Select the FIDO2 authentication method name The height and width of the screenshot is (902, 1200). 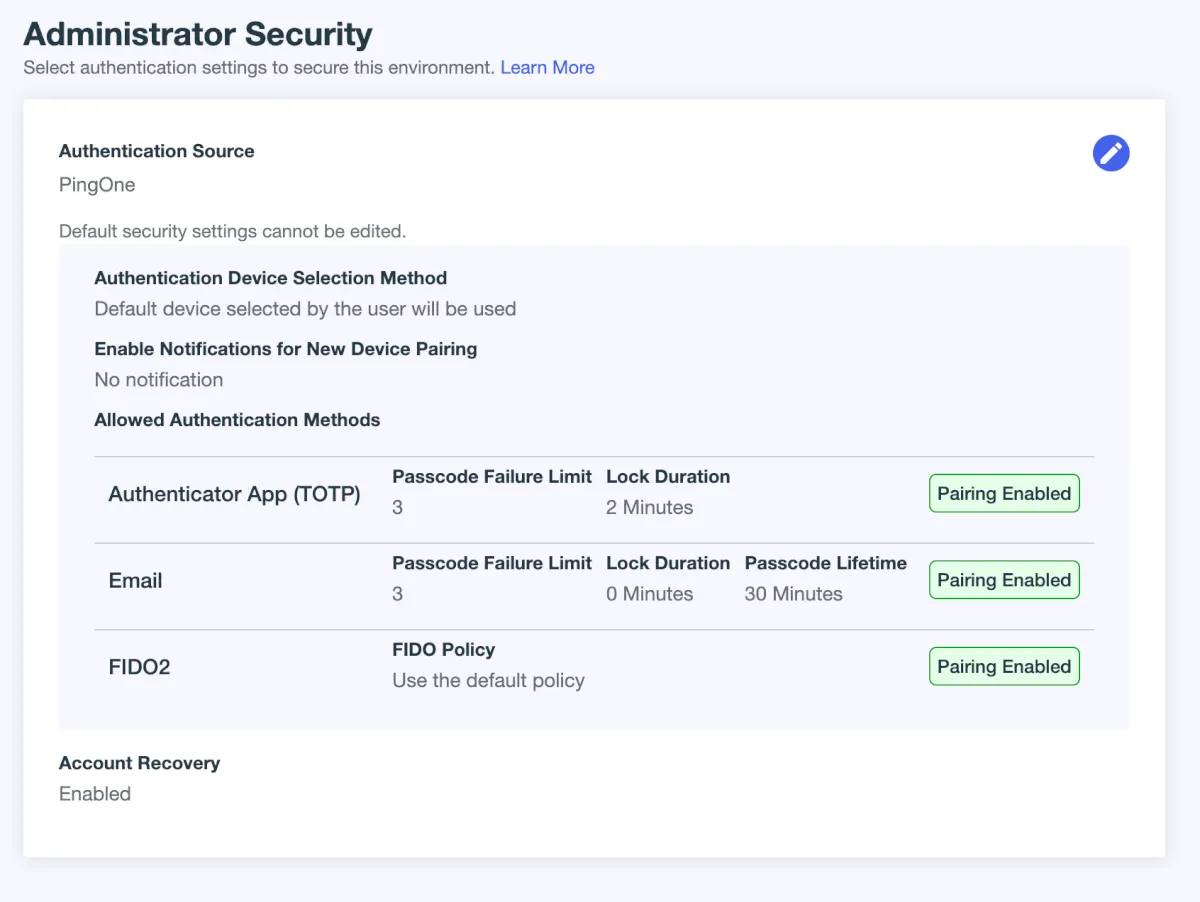tap(139, 667)
